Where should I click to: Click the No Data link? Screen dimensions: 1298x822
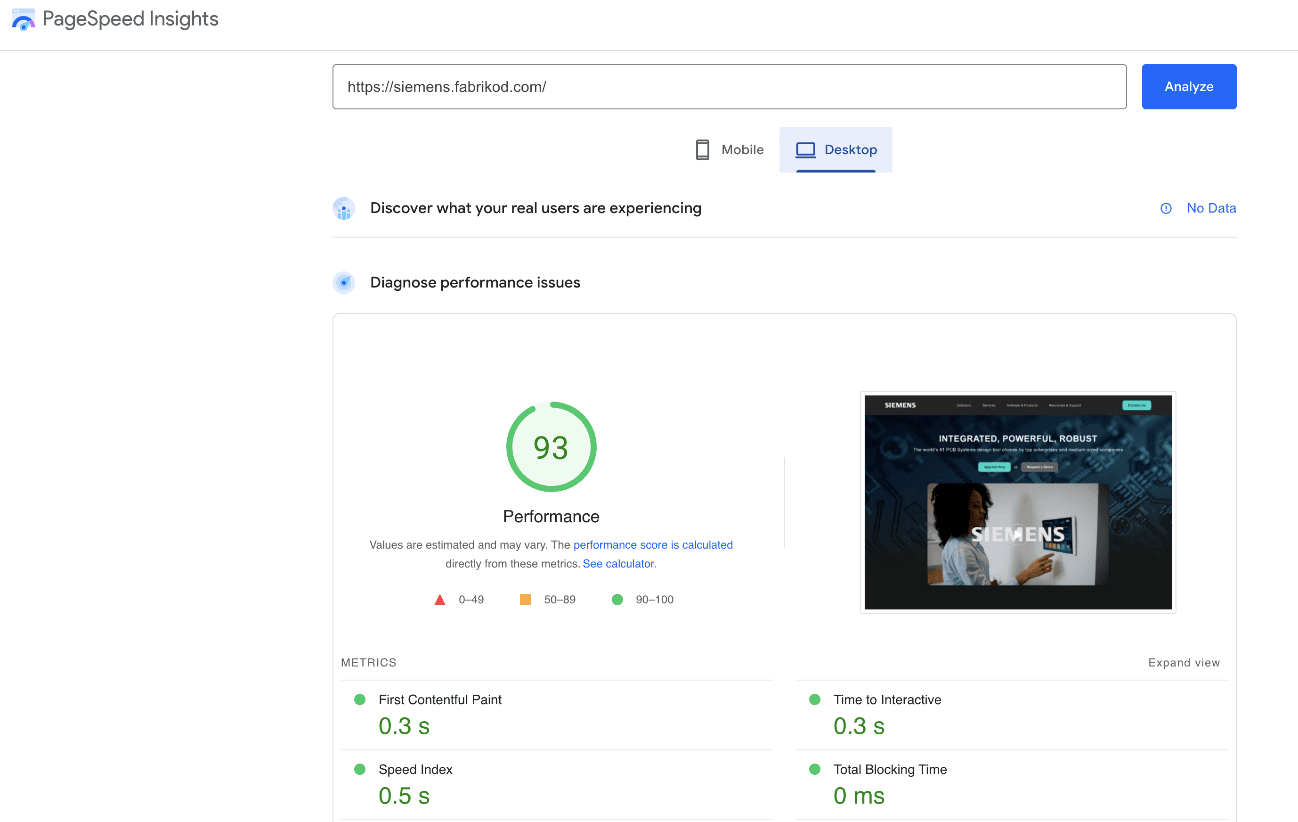tap(1211, 209)
